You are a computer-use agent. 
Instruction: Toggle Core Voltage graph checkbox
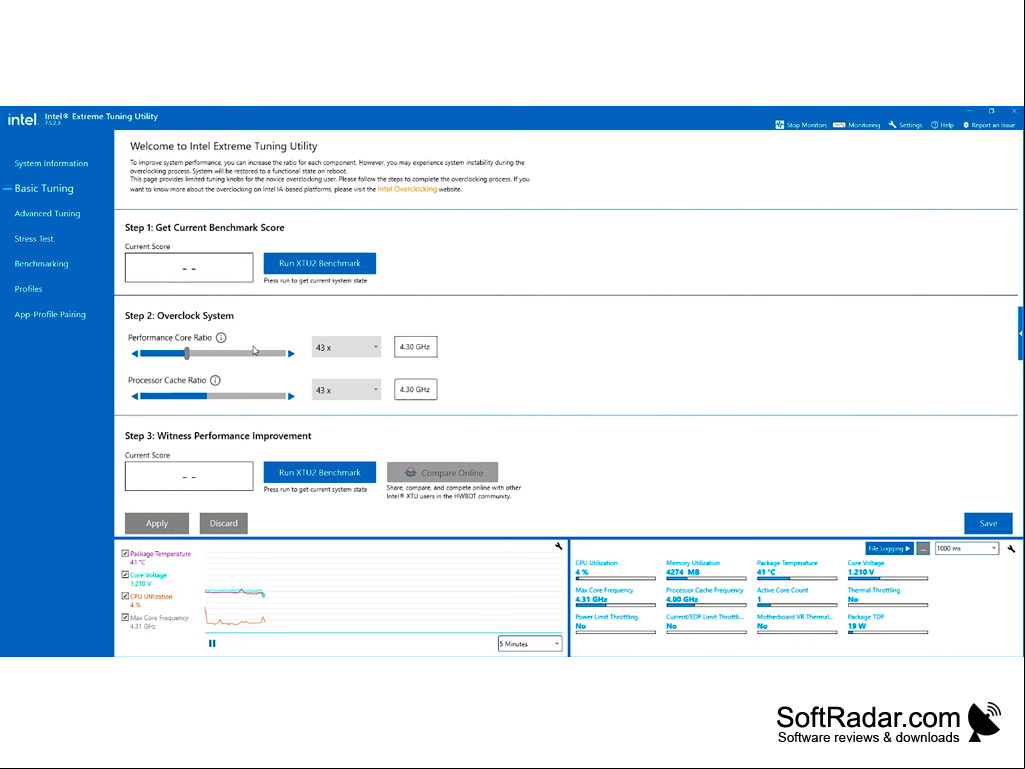click(125, 575)
